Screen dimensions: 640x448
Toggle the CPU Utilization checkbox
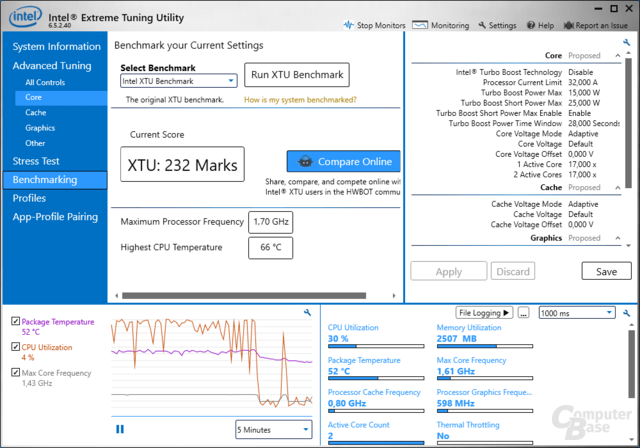14,347
